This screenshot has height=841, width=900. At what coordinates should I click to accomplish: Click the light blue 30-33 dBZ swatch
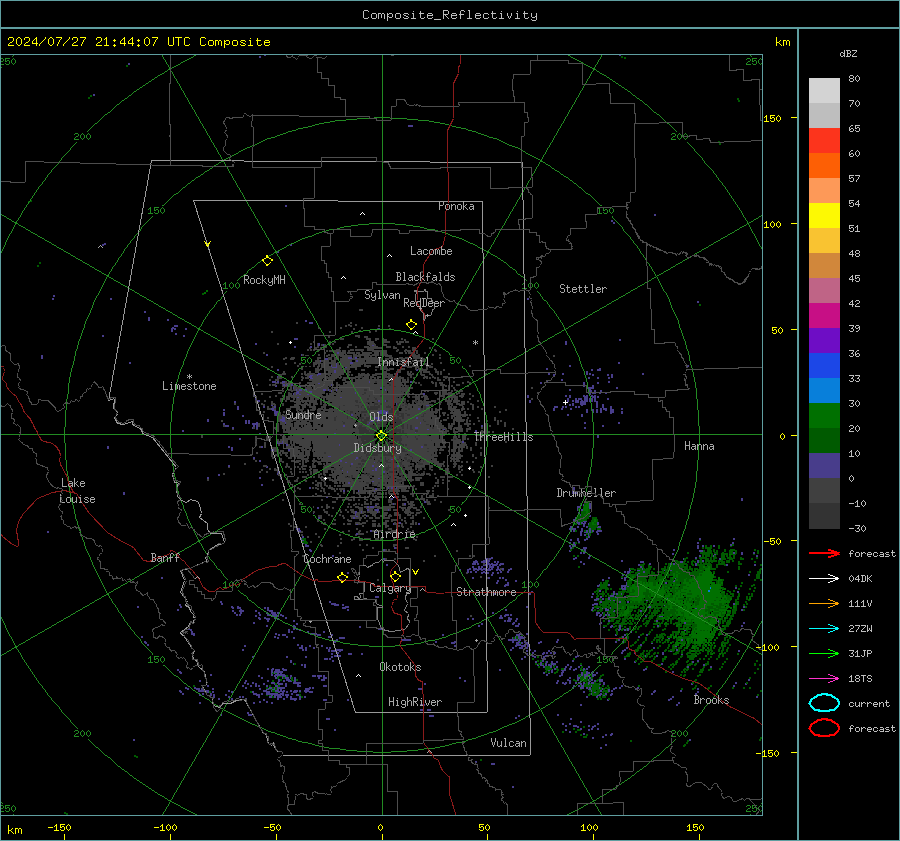824,390
